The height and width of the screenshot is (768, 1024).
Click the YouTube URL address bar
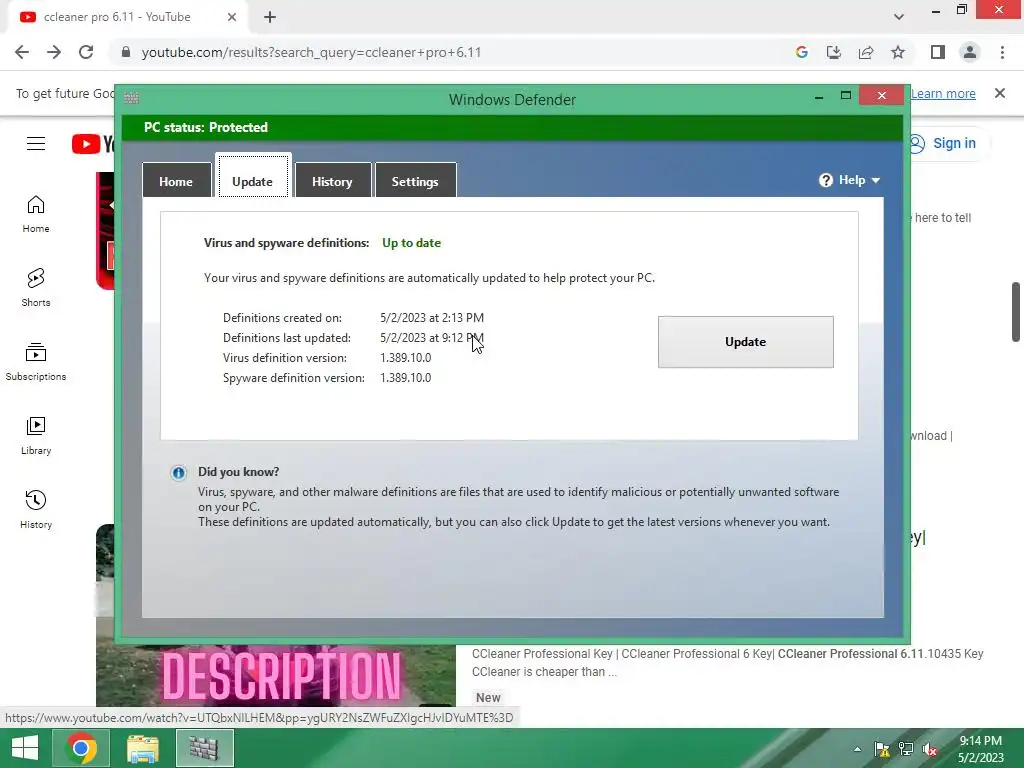451,52
